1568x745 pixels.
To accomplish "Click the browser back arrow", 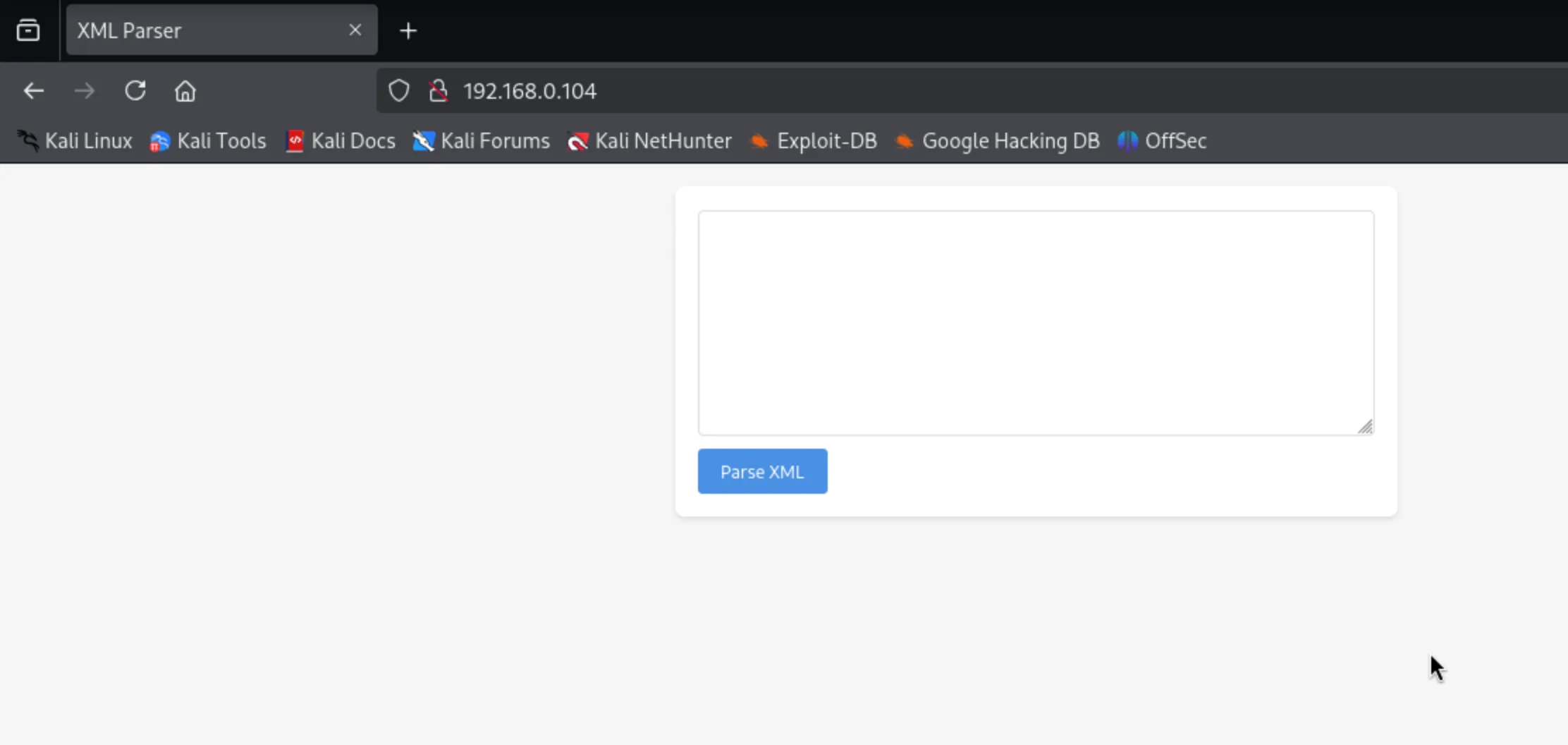I will pyautogui.click(x=34, y=91).
